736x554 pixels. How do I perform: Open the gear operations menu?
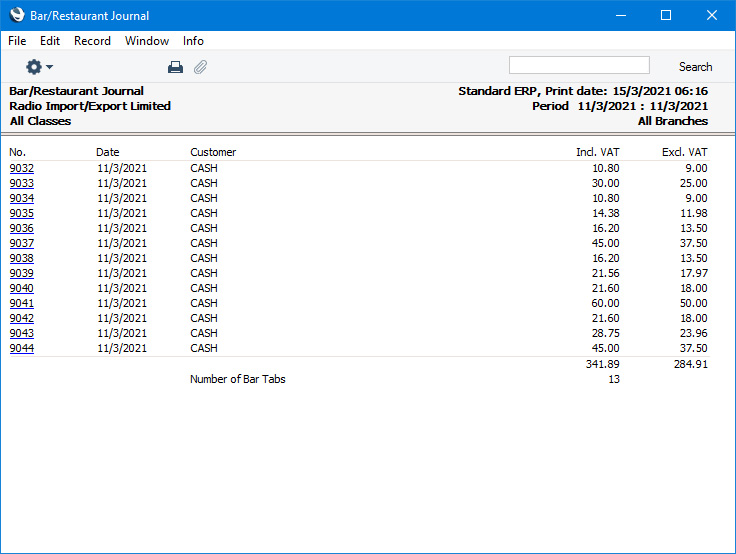click(39, 67)
